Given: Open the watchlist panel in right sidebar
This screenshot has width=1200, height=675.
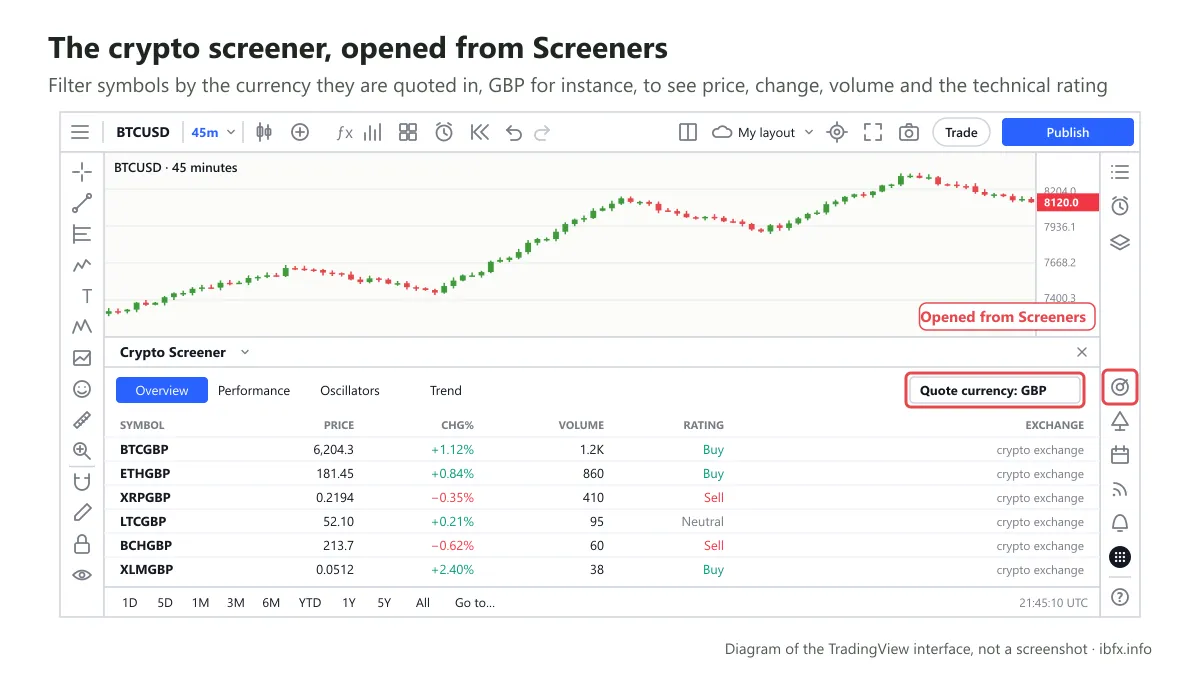Looking at the screenshot, I should pos(1120,172).
